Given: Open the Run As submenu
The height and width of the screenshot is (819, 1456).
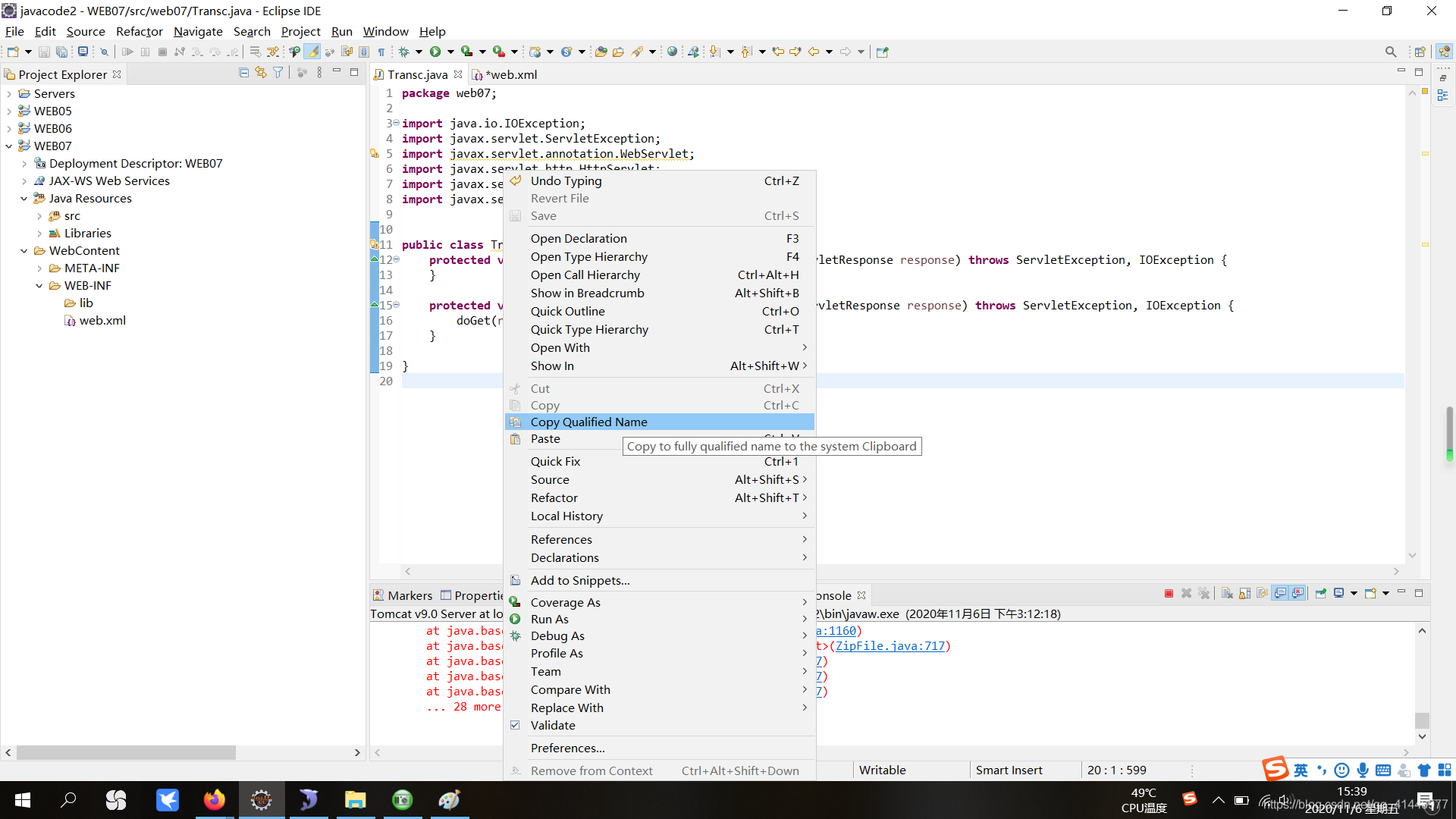Looking at the screenshot, I should pyautogui.click(x=660, y=619).
